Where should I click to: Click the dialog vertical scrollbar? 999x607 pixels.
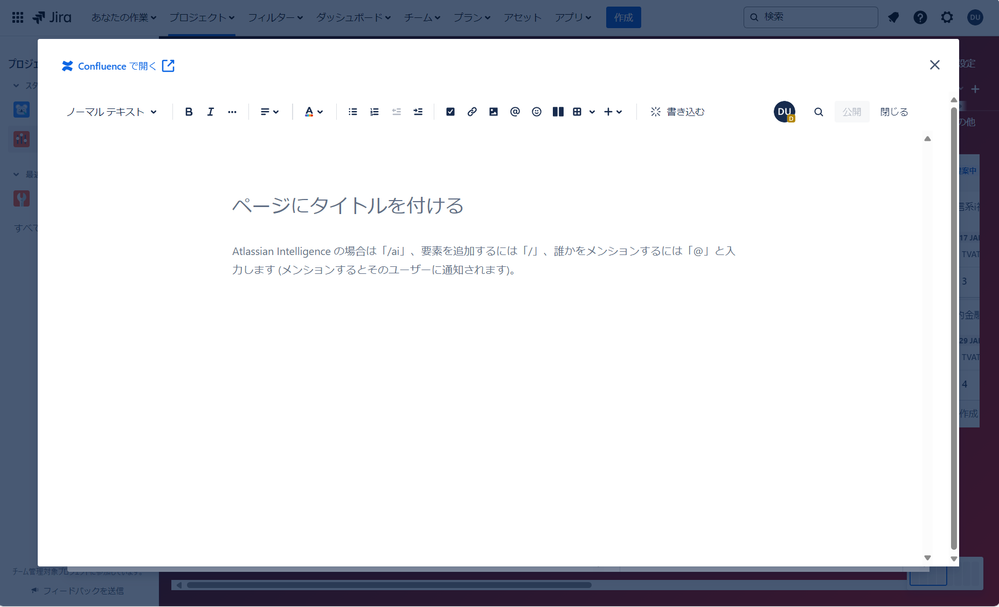[954, 328]
